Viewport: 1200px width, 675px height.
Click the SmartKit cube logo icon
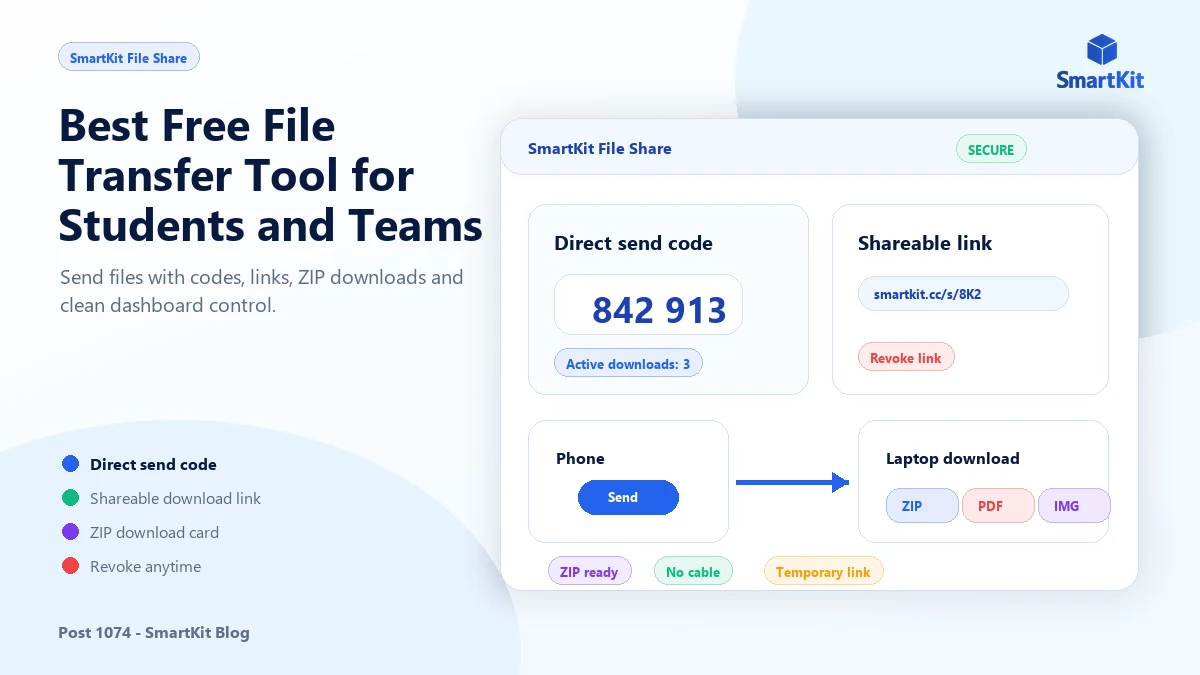[x=1101, y=50]
